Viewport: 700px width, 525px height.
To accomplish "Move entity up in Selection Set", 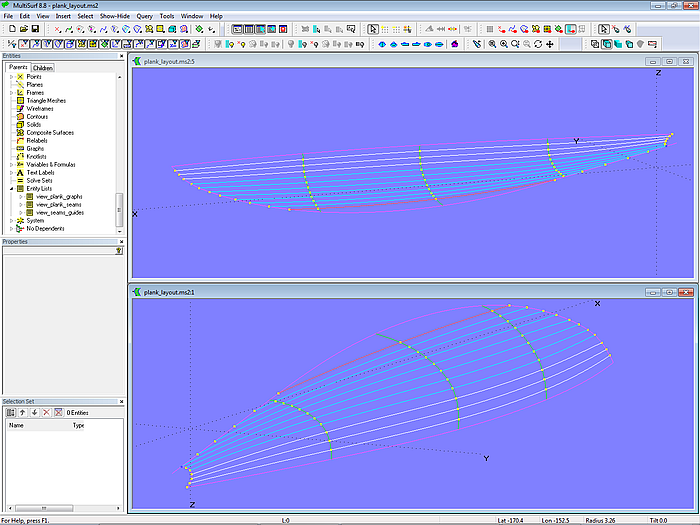I will click(22, 412).
